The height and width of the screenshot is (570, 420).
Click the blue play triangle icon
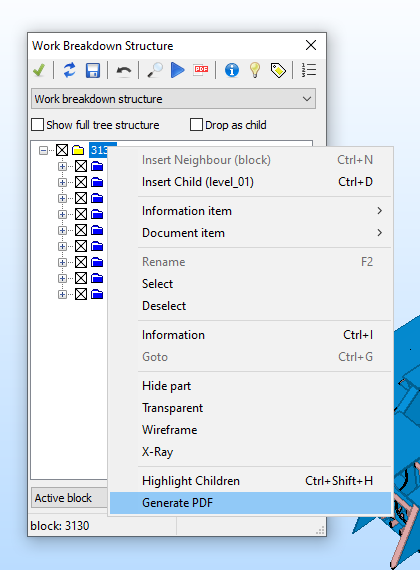(178, 70)
